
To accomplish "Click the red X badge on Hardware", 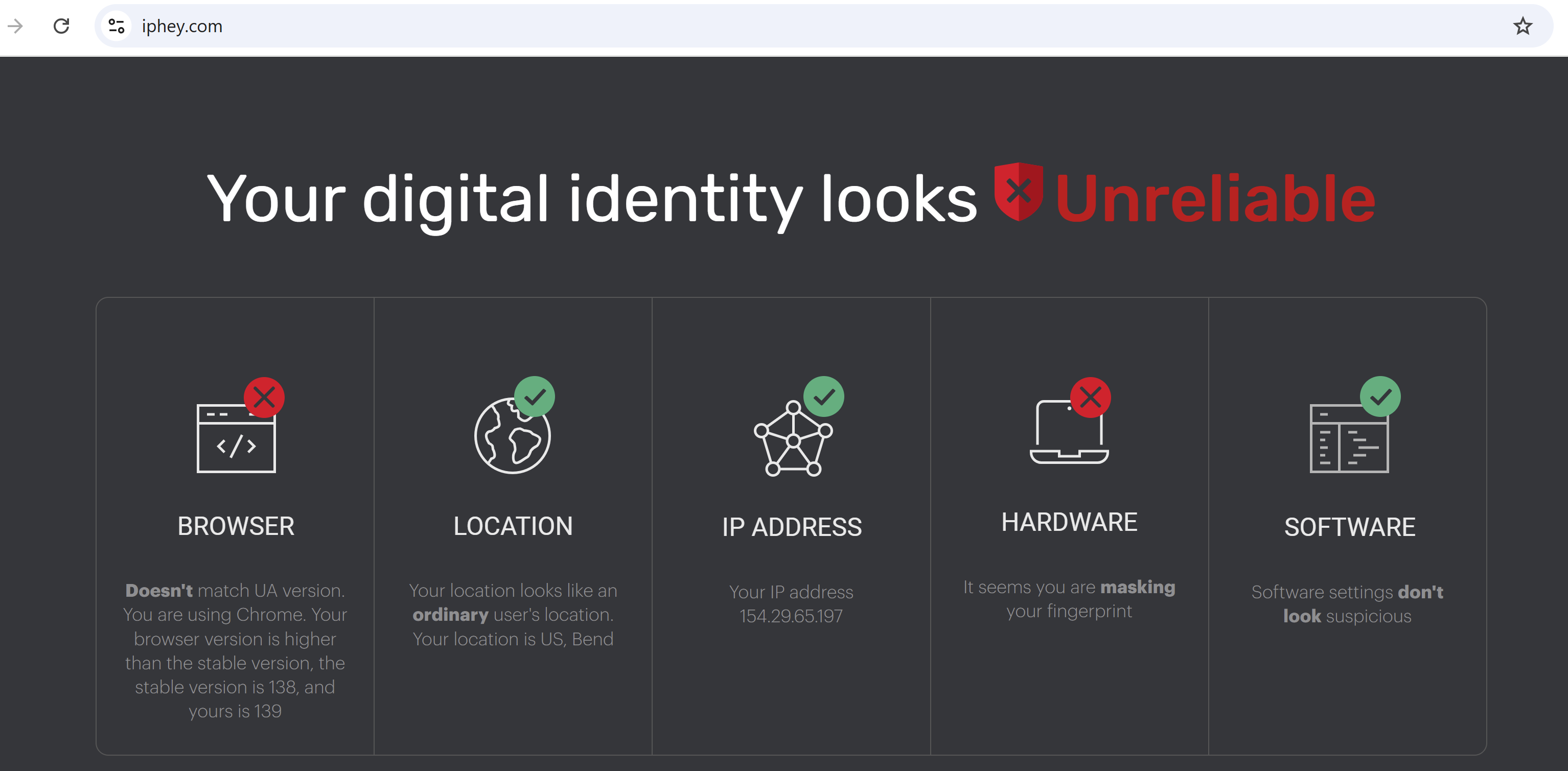I will (1090, 398).
